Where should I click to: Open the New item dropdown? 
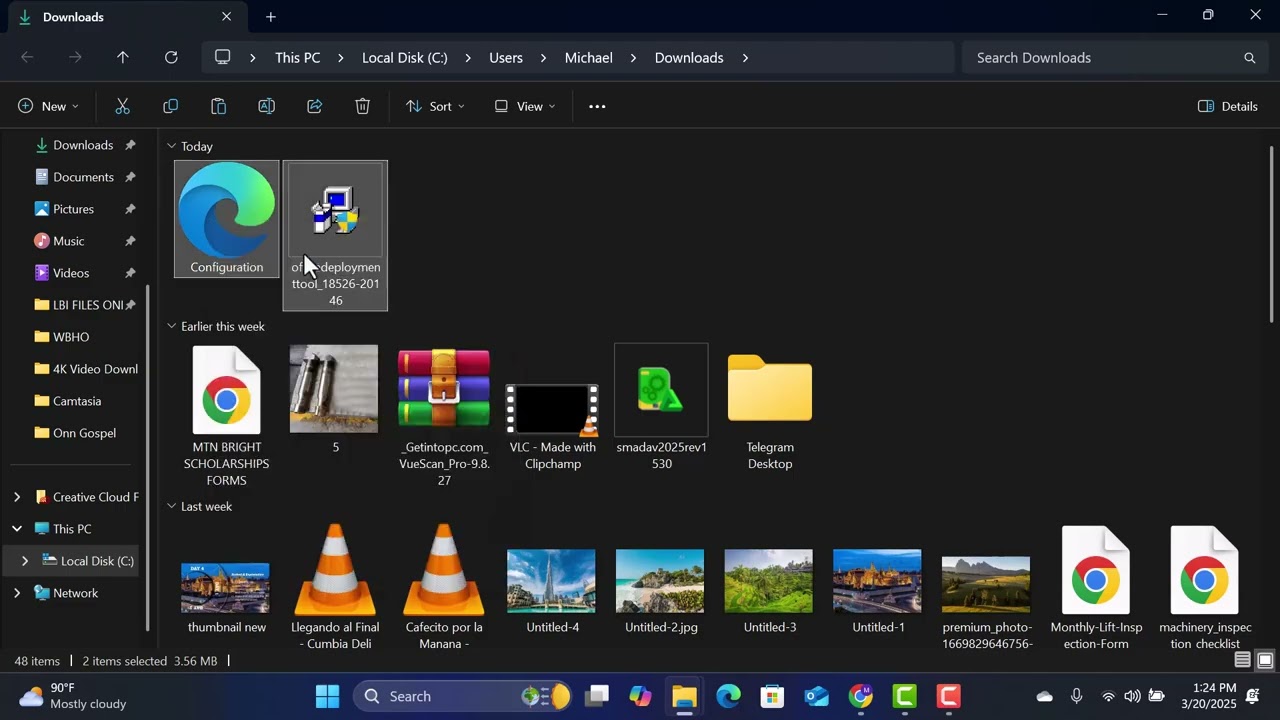pos(48,106)
